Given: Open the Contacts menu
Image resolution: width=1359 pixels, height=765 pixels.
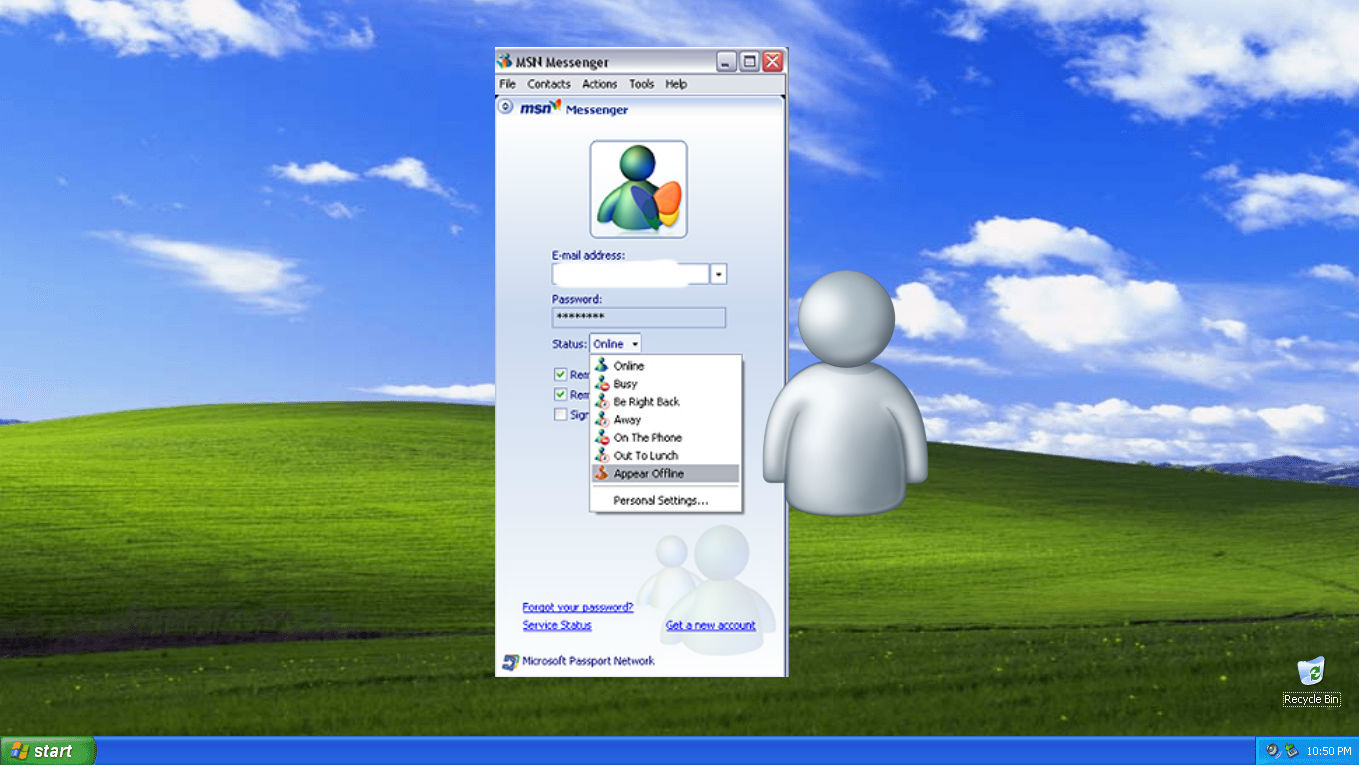Looking at the screenshot, I should pyautogui.click(x=549, y=84).
